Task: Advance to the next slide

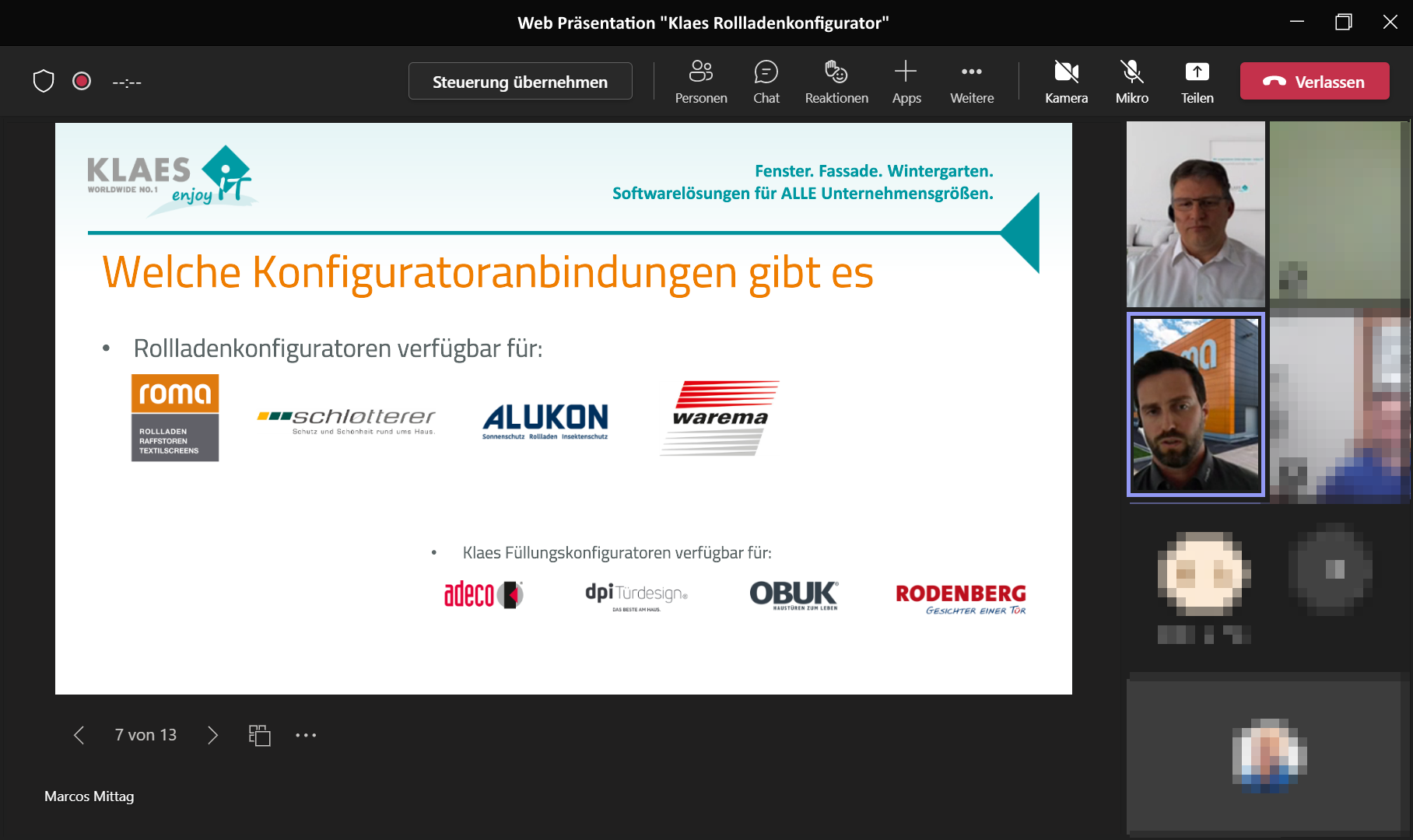Action: pyautogui.click(x=212, y=735)
